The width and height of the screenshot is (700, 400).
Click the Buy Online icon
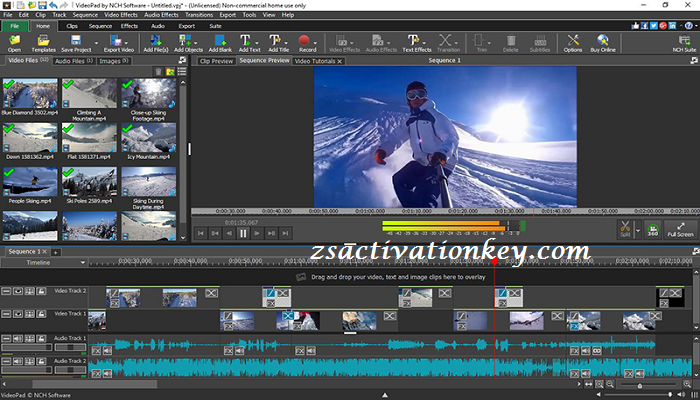pos(603,40)
